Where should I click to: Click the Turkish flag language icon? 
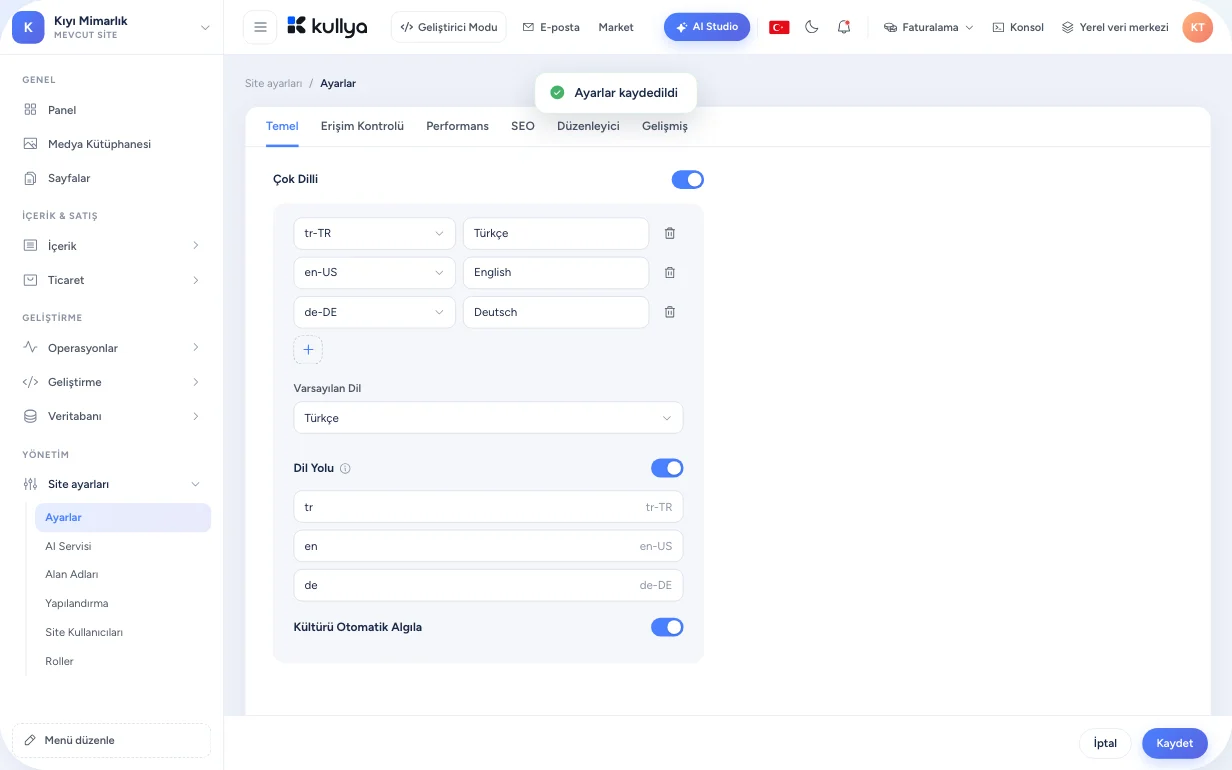point(779,27)
